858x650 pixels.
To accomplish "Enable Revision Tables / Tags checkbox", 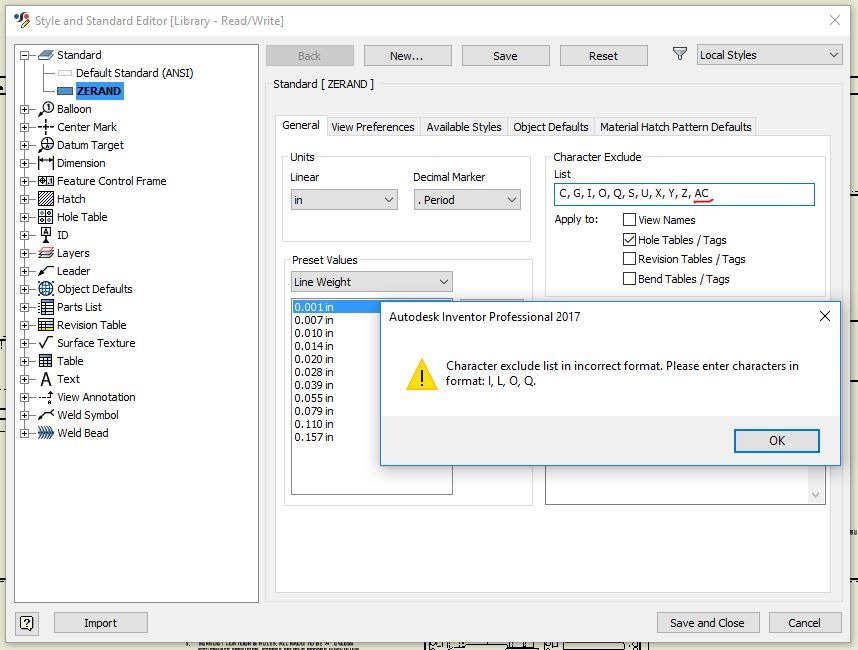I will click(x=629, y=259).
